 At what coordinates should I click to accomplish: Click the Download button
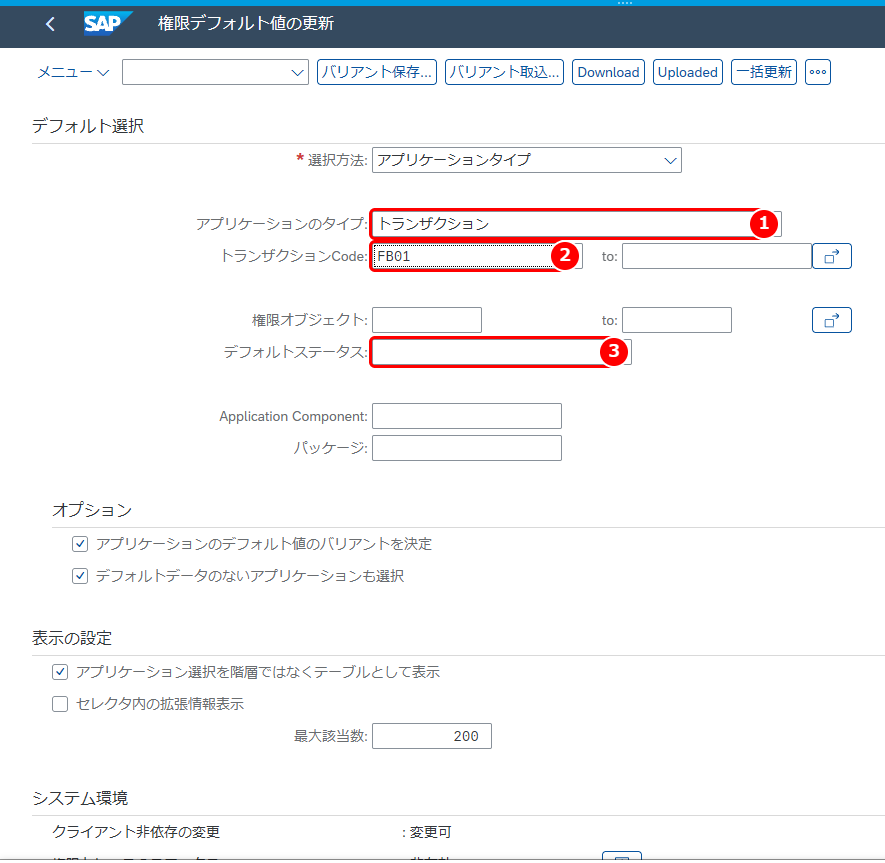608,72
